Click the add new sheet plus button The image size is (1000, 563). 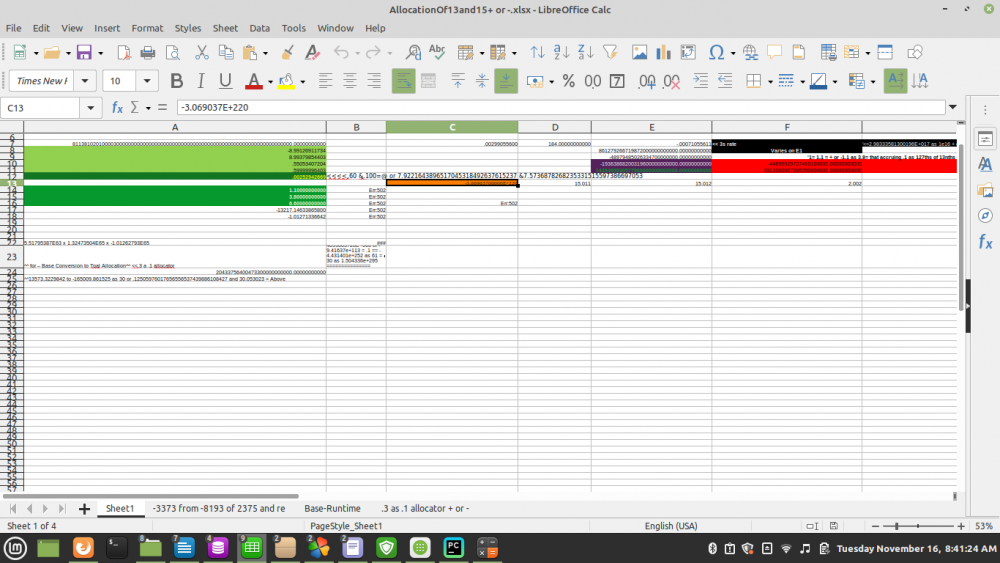[x=84, y=508]
